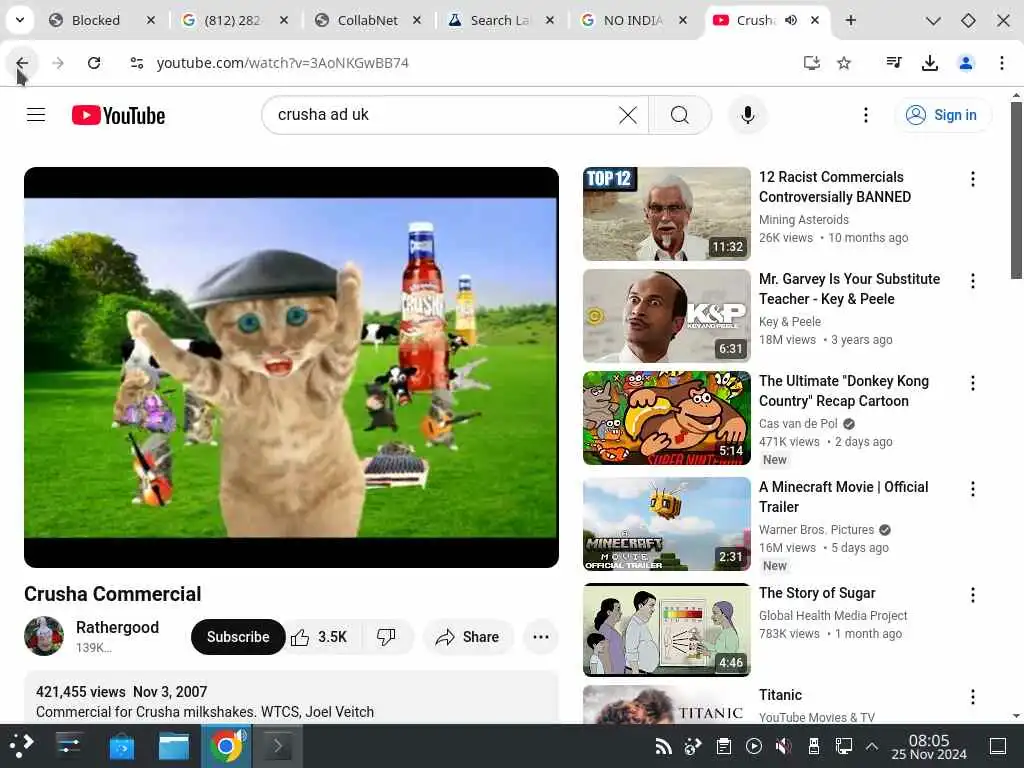This screenshot has width=1024, height=768.
Task: Mute the Crusha tab via speaker icon
Action: [791, 20]
